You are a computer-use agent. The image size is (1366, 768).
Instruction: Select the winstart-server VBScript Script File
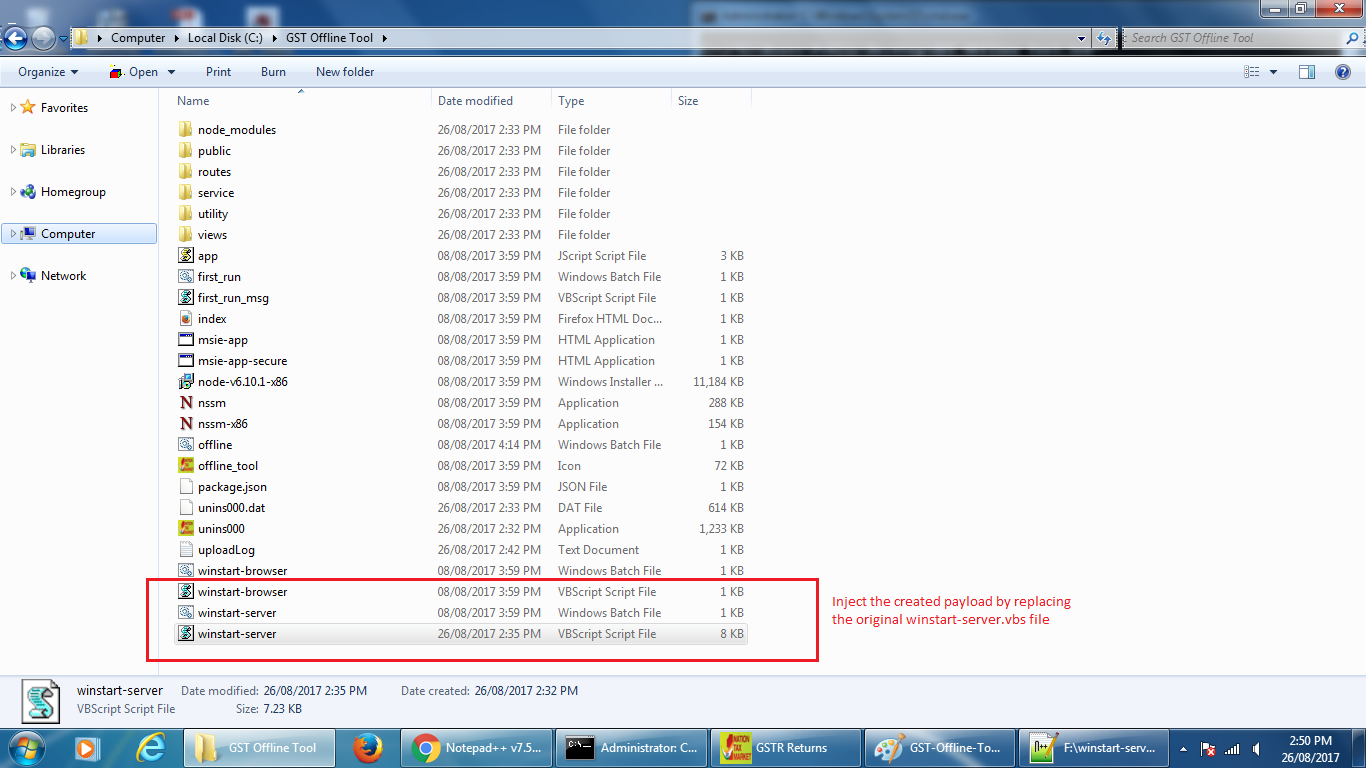pyautogui.click(x=461, y=634)
